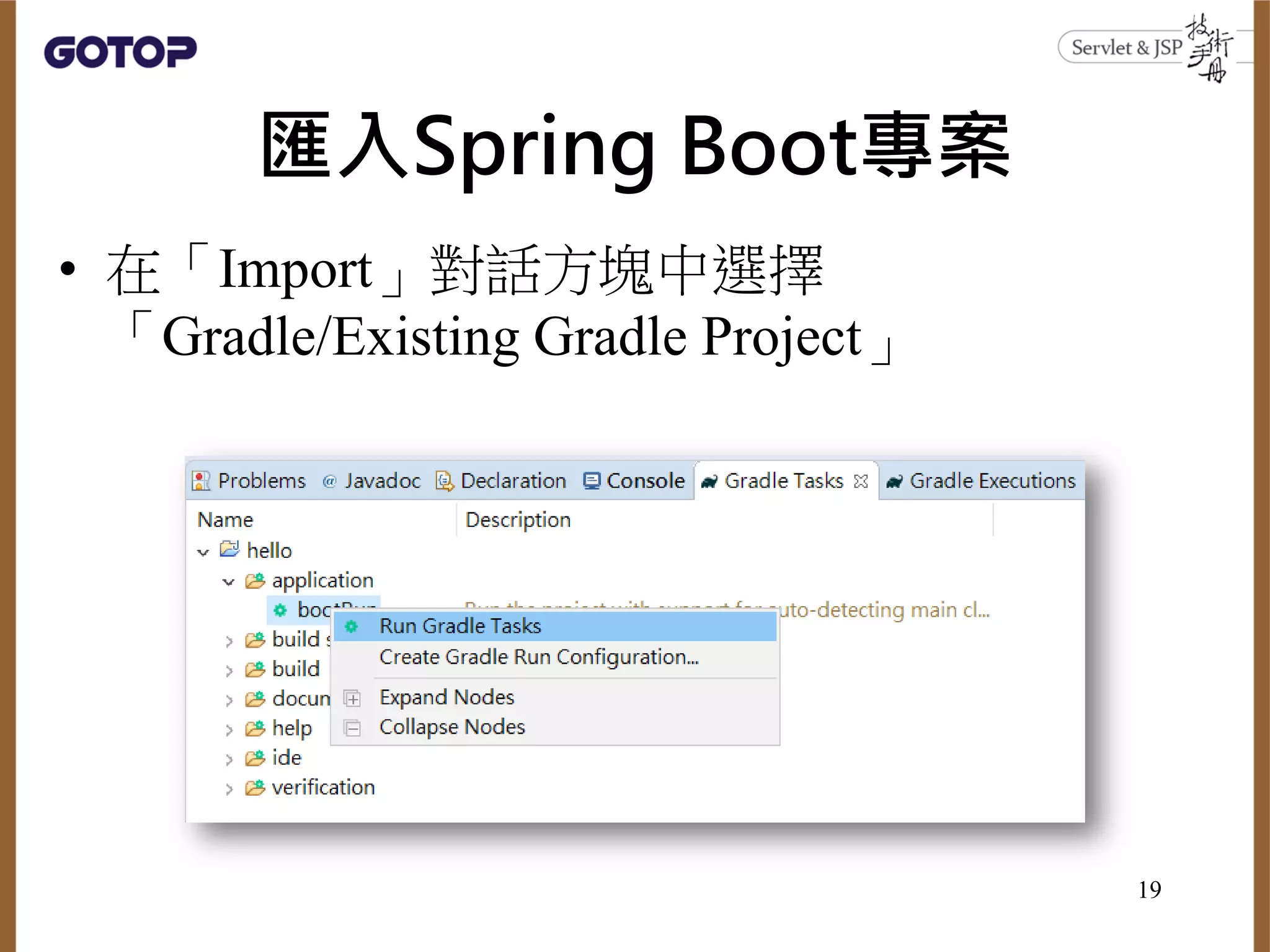Select the help tree item label
The image size is (1270, 952).
coord(292,729)
